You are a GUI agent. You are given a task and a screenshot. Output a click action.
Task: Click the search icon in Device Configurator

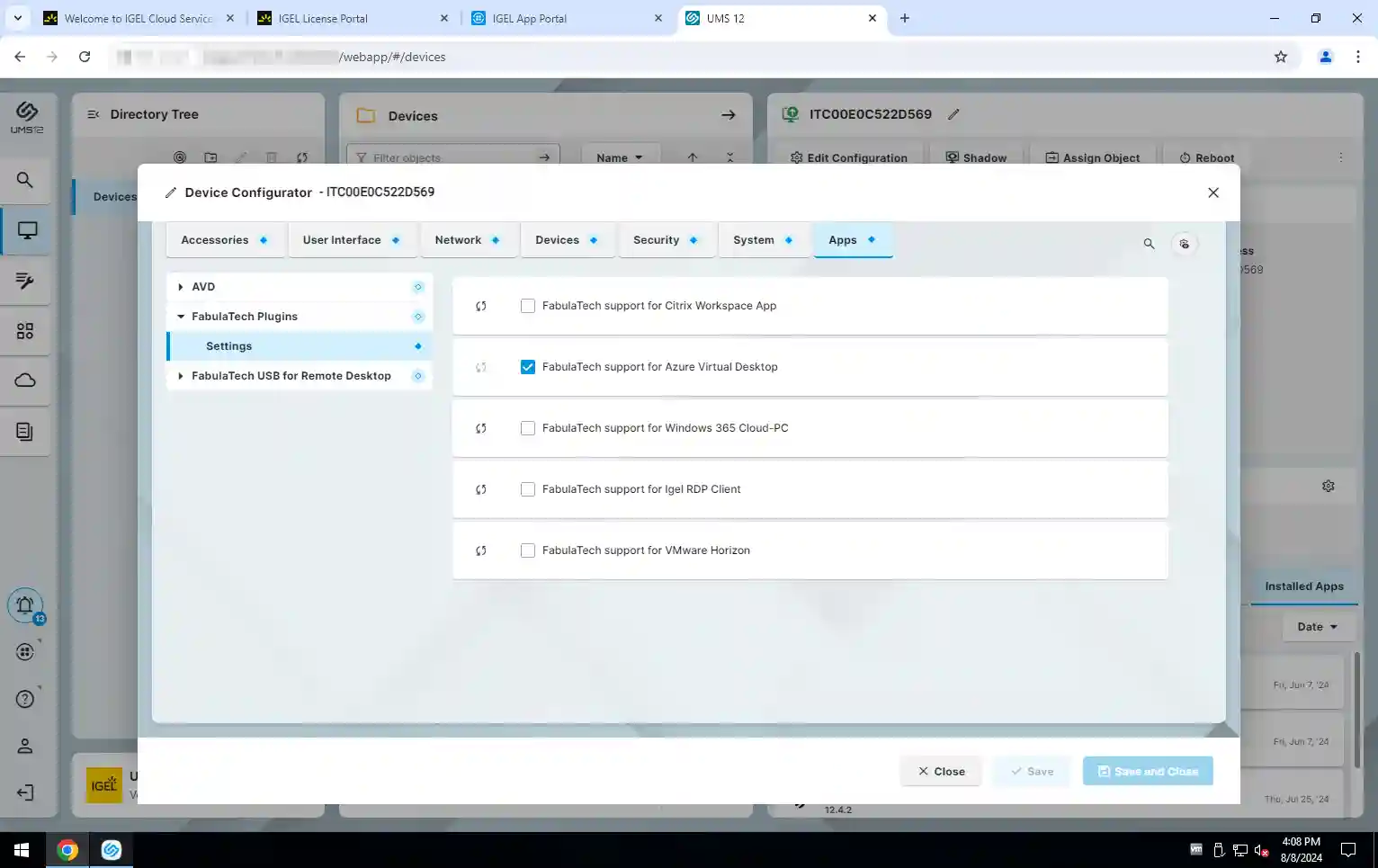(x=1149, y=244)
